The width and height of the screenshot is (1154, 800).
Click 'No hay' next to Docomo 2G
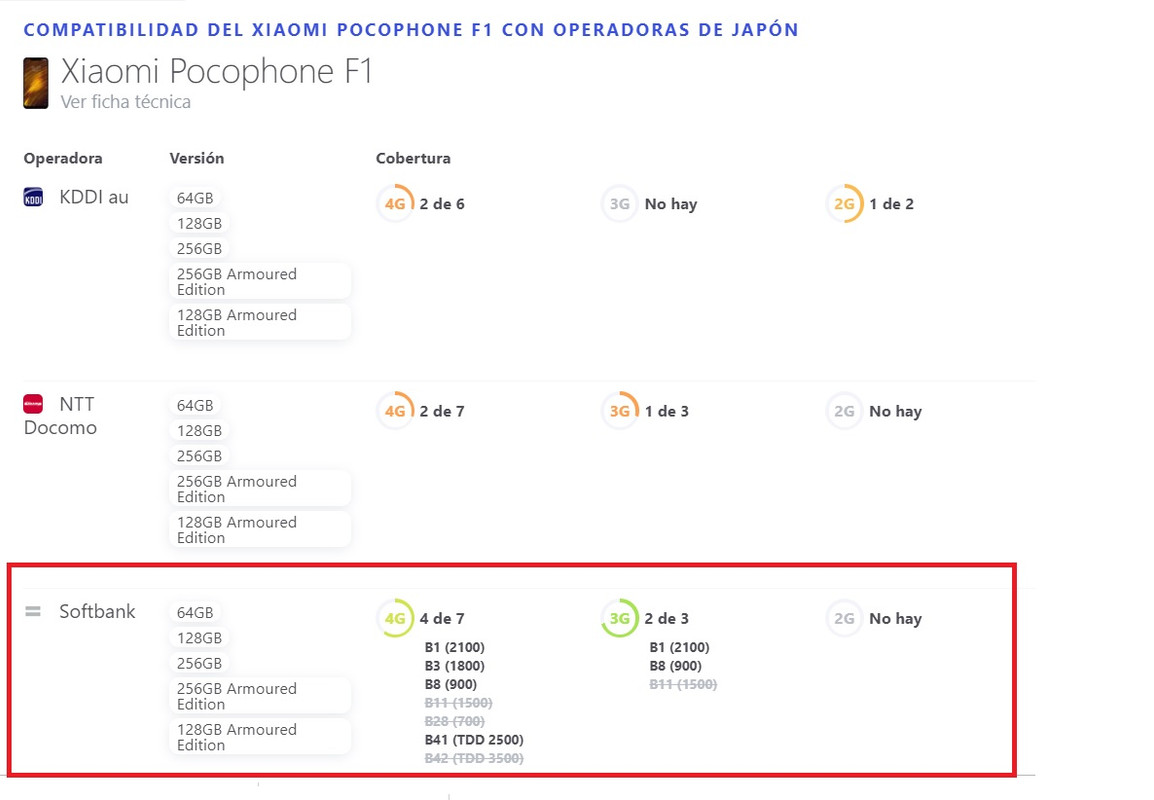point(896,411)
